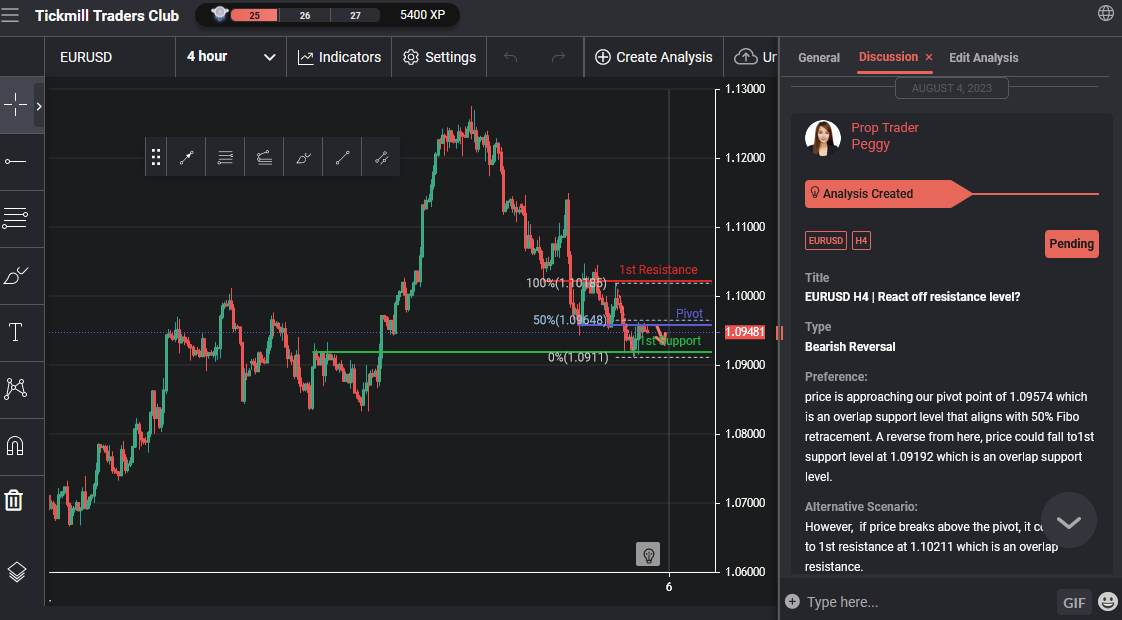
Task: Click the redo arrow
Action: pyautogui.click(x=558, y=57)
